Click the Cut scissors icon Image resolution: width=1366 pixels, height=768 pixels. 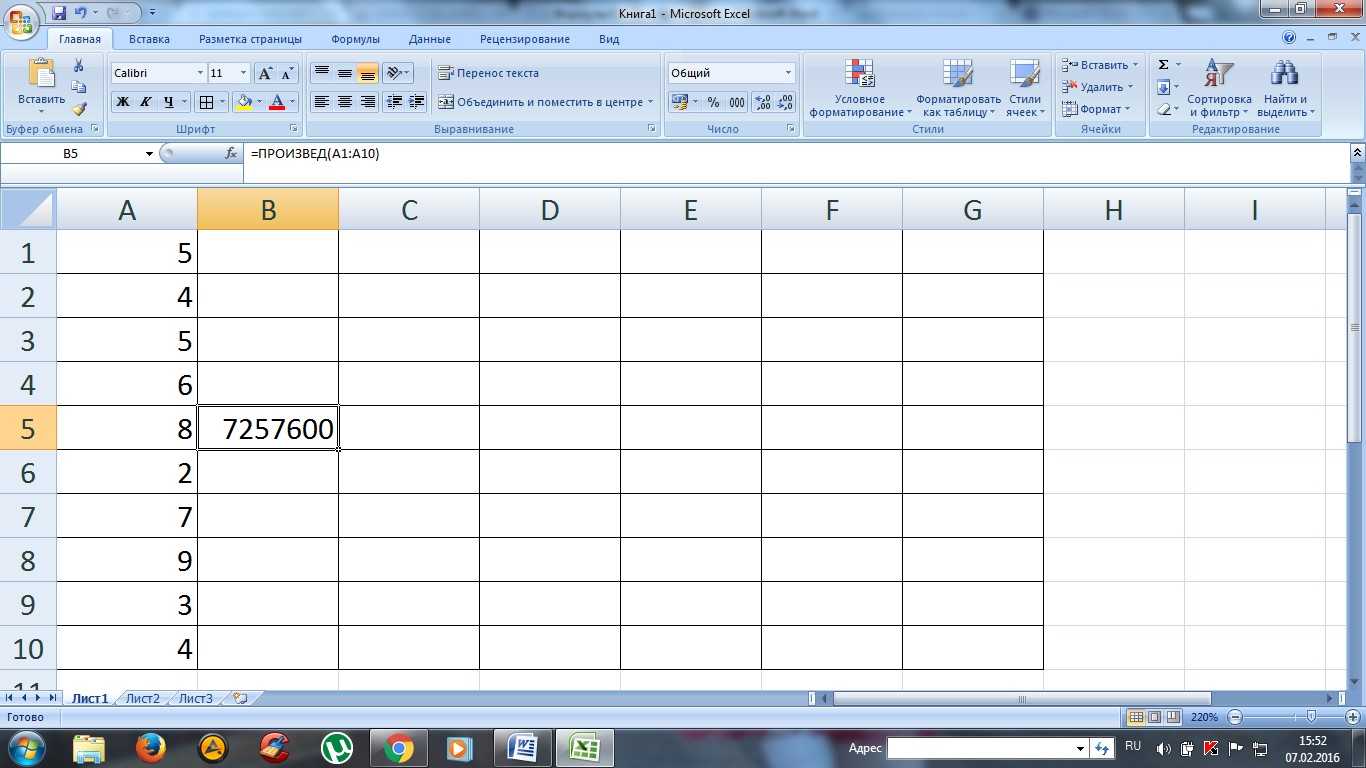(x=79, y=65)
